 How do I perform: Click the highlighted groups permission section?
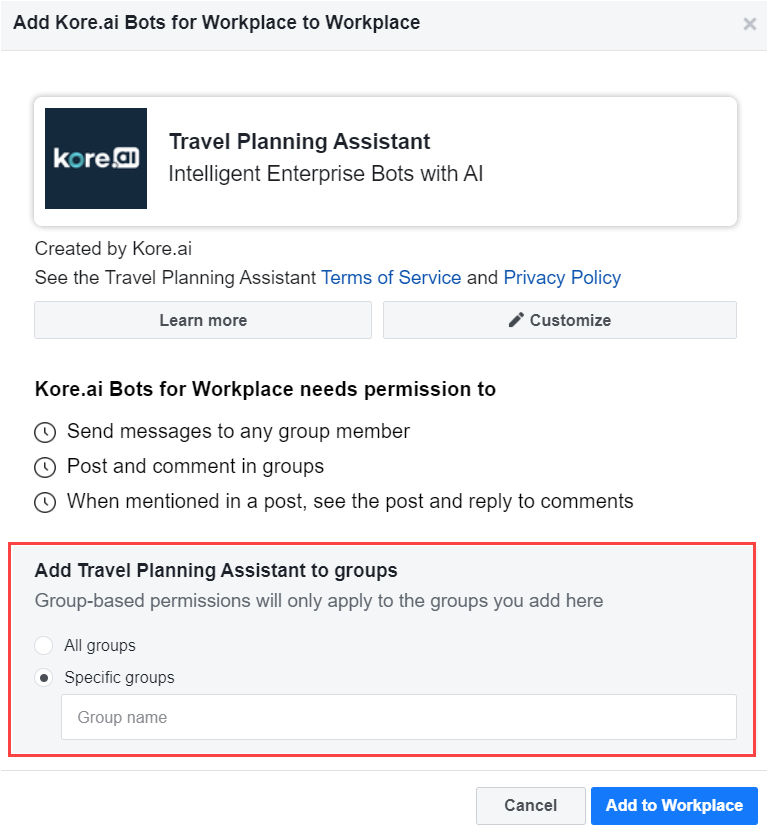click(x=384, y=645)
